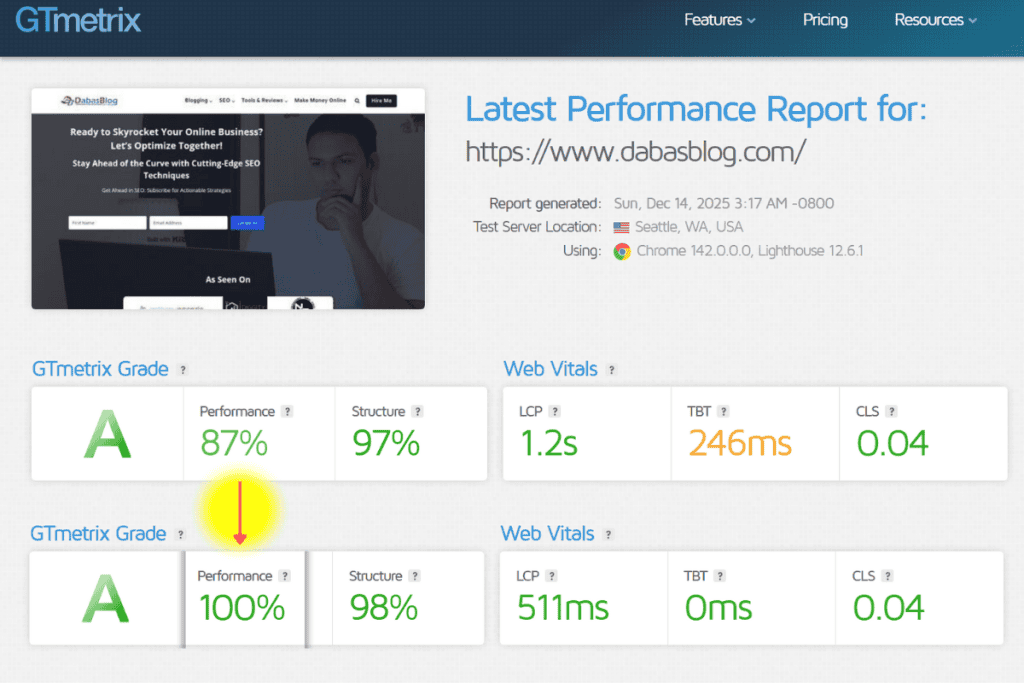Open the Features dropdown menu
This screenshot has width=1024, height=683.
point(720,20)
